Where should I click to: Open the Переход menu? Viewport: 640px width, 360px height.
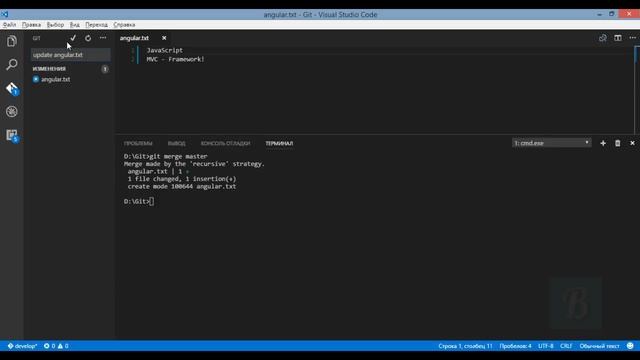coord(97,24)
